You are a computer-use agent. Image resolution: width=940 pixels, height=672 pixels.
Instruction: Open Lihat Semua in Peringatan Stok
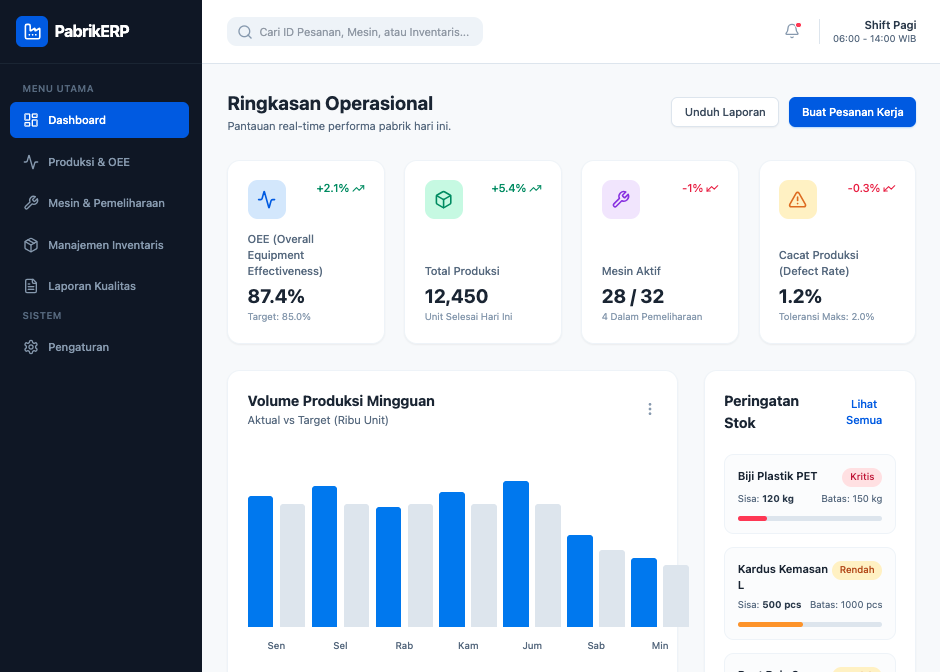(x=863, y=413)
